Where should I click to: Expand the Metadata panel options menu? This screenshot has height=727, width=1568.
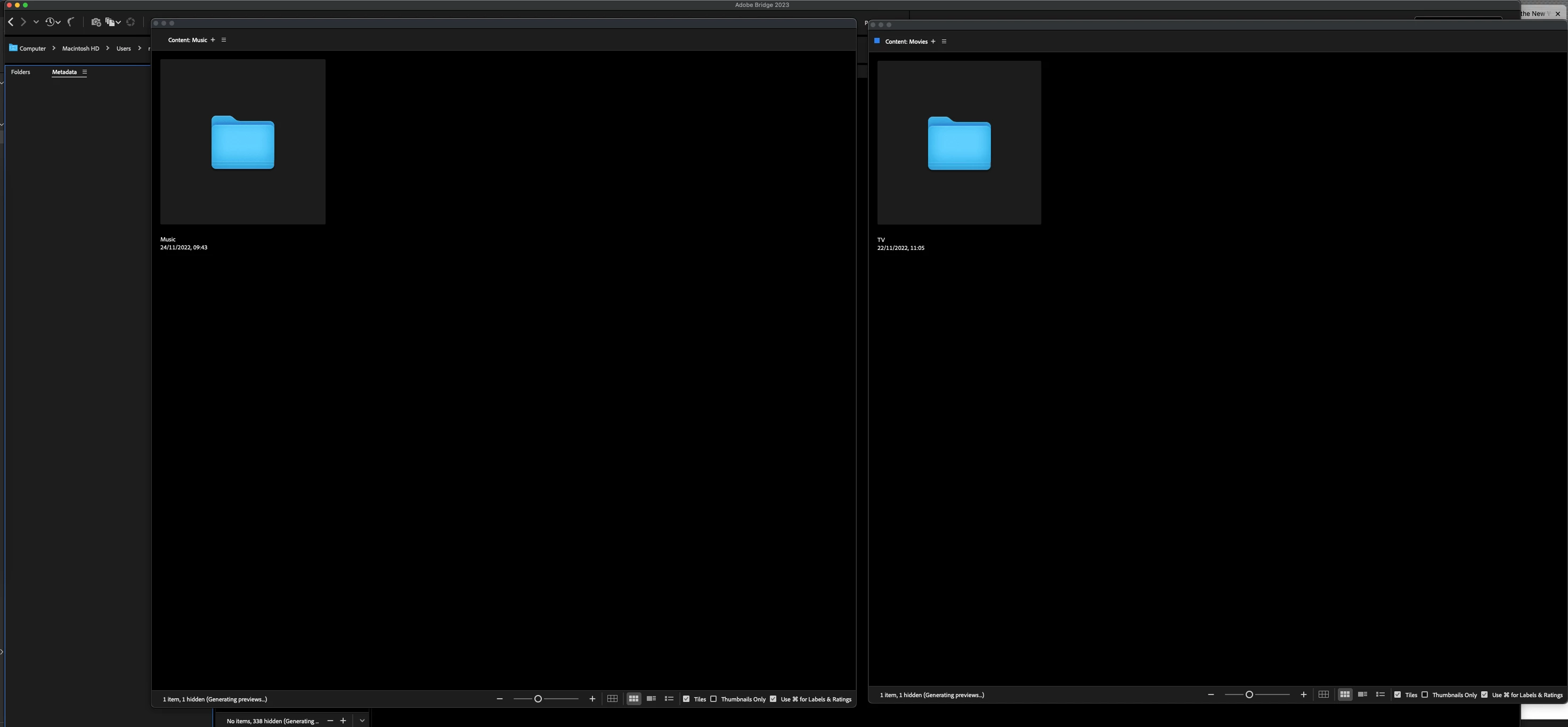coord(85,72)
